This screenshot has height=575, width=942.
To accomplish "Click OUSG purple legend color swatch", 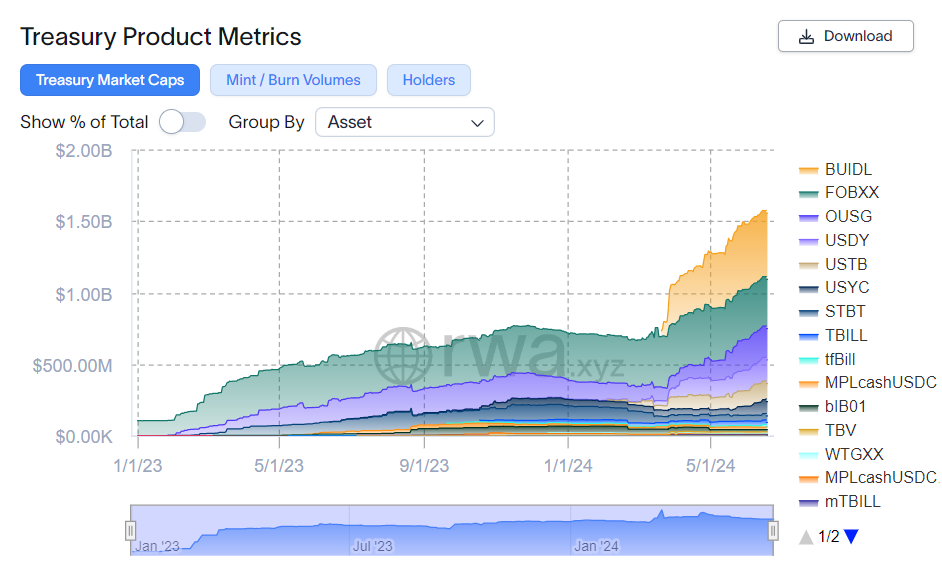I will (809, 218).
